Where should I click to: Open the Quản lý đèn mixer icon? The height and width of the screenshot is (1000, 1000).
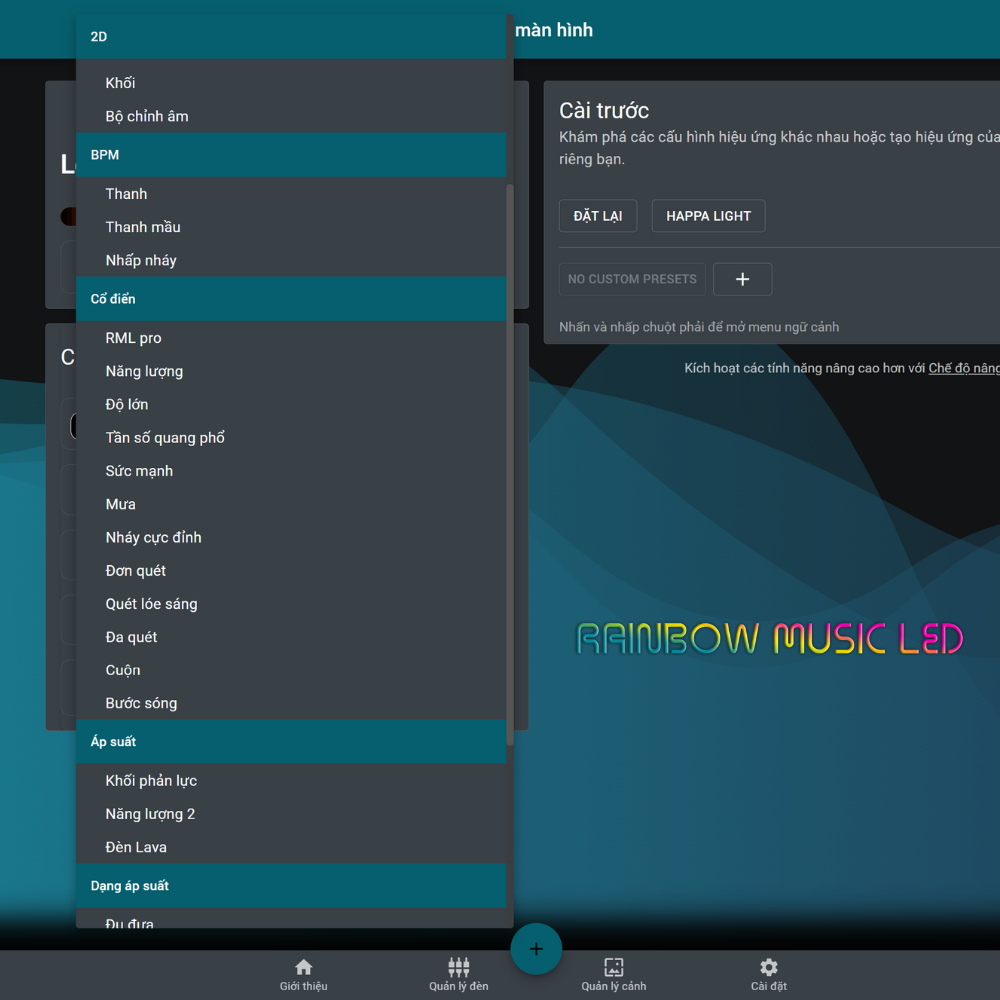coord(458,973)
